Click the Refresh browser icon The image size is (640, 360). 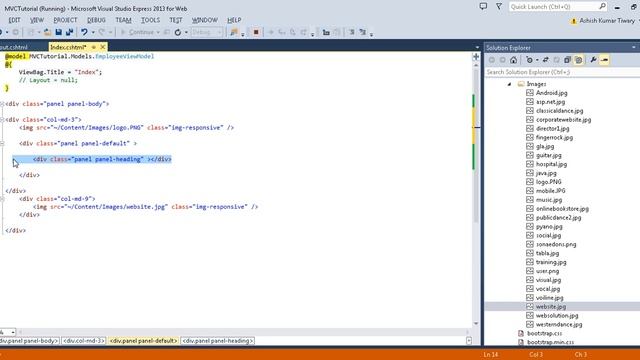point(178,32)
